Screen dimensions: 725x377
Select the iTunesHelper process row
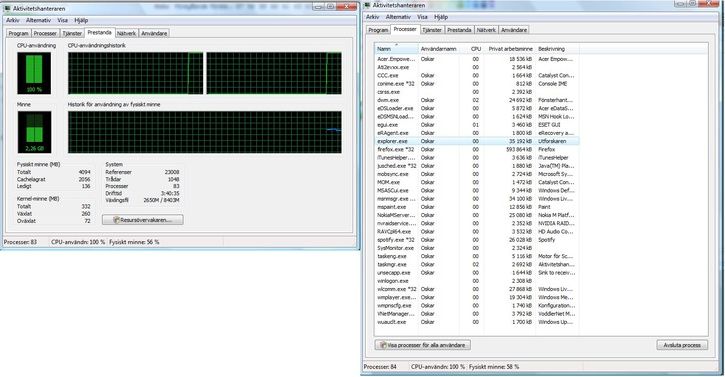point(477,158)
